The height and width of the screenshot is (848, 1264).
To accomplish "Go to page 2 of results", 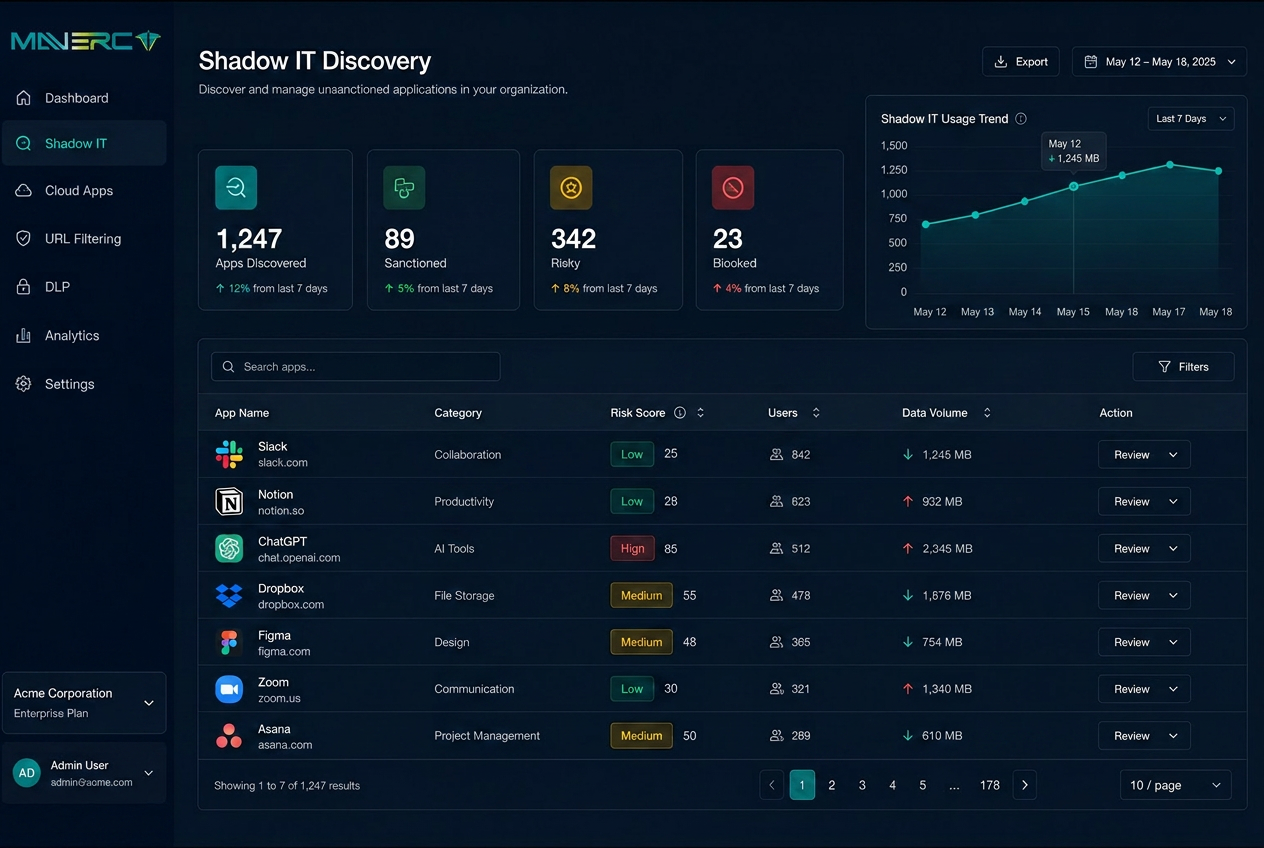I will click(832, 785).
